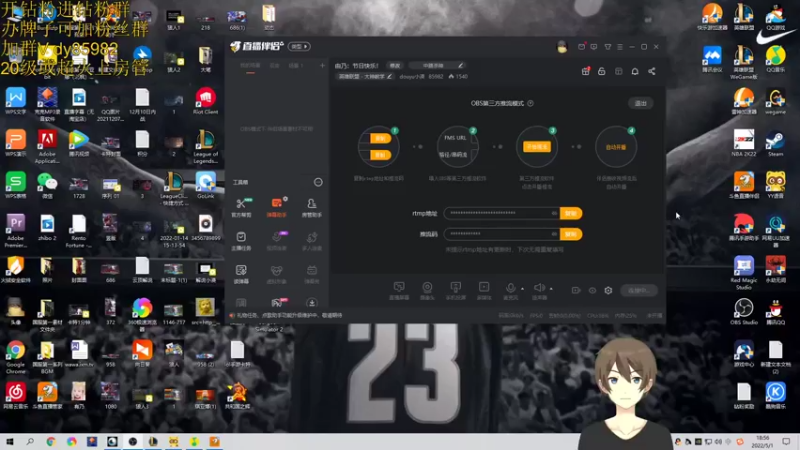This screenshot has height=450, width=800.
Task: Click the mode pill next to app logo
Action: pos(299,46)
